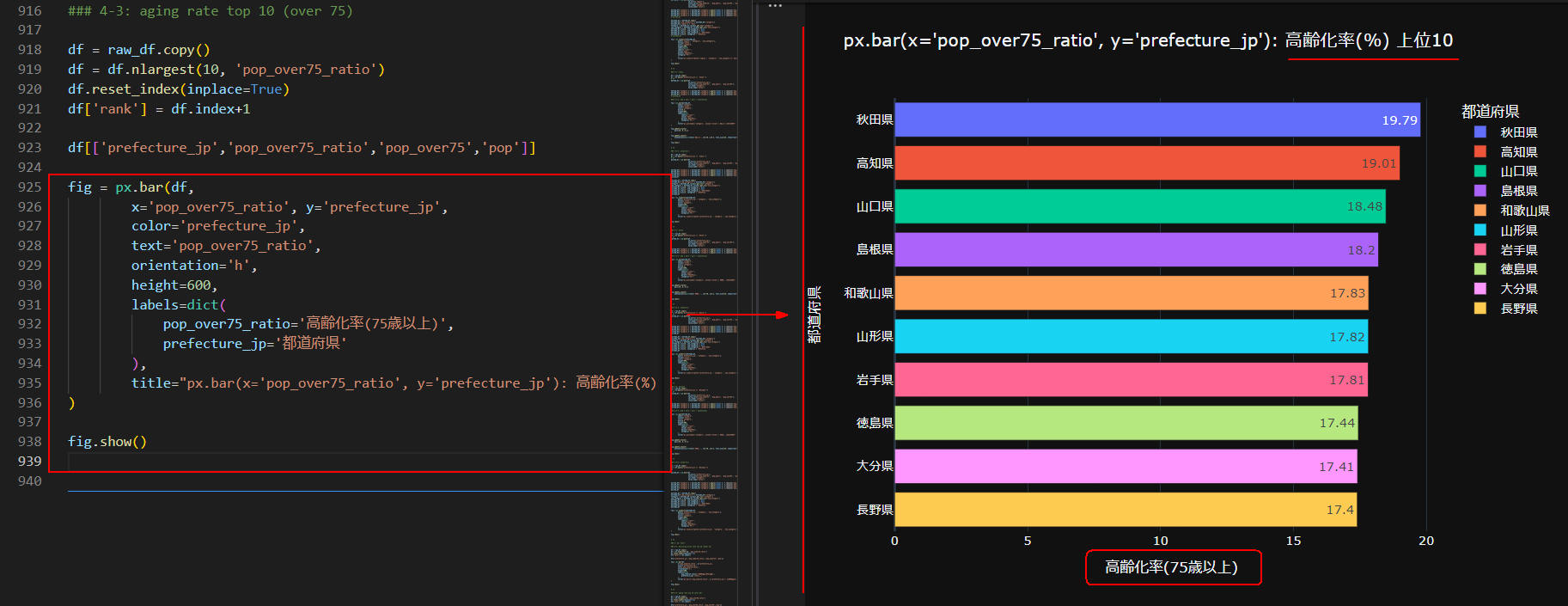Click x-axis tick label 15

pyautogui.click(x=1294, y=541)
